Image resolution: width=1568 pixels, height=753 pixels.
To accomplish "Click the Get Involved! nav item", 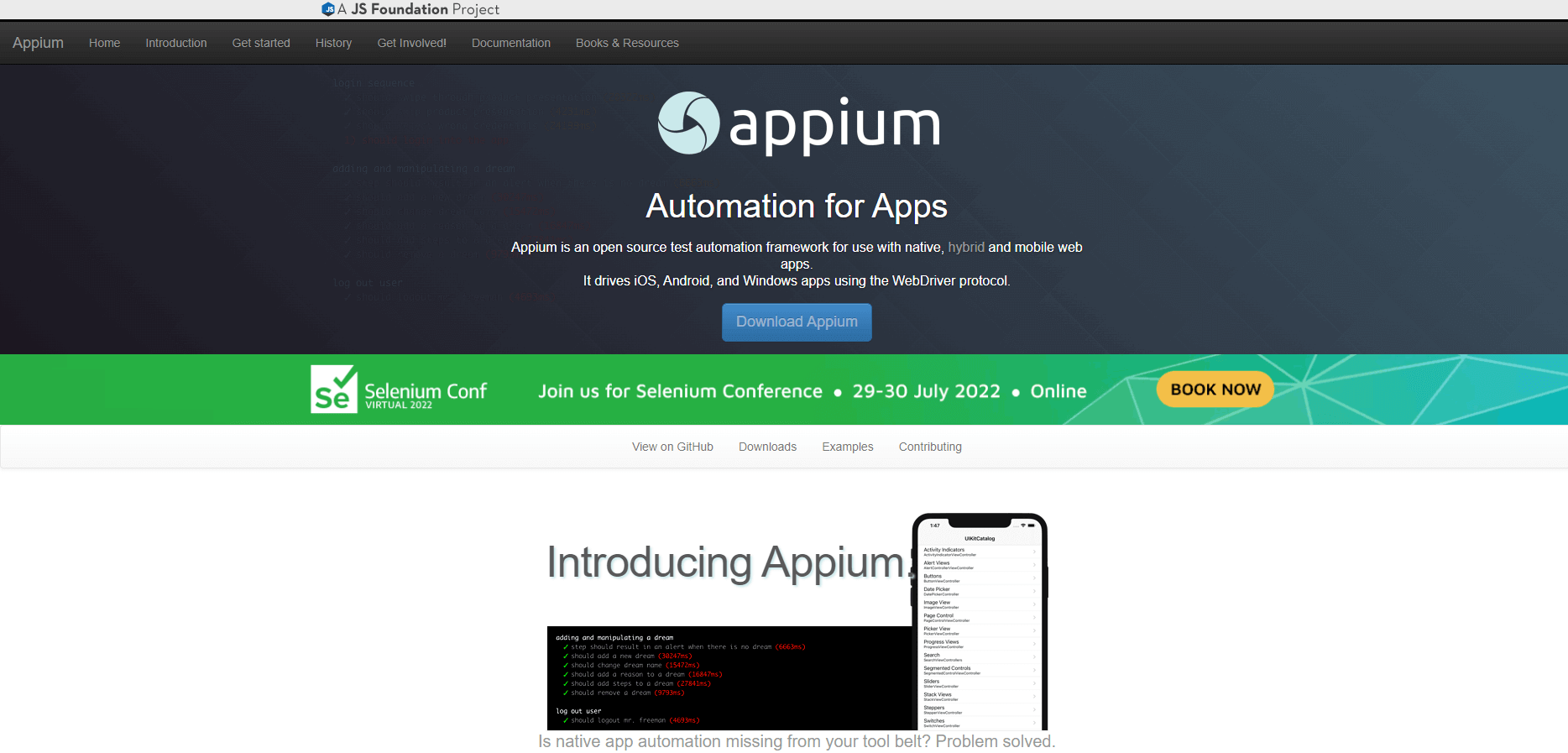I will click(411, 43).
